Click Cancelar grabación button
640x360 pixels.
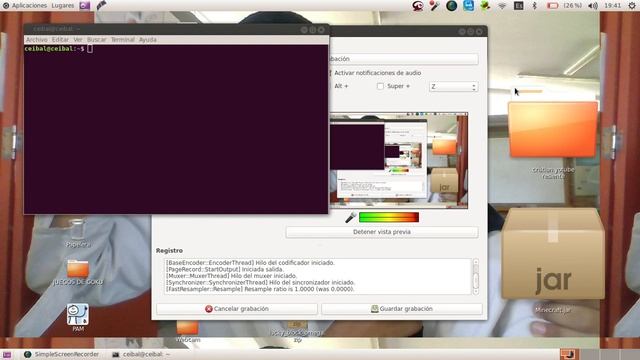click(x=237, y=309)
